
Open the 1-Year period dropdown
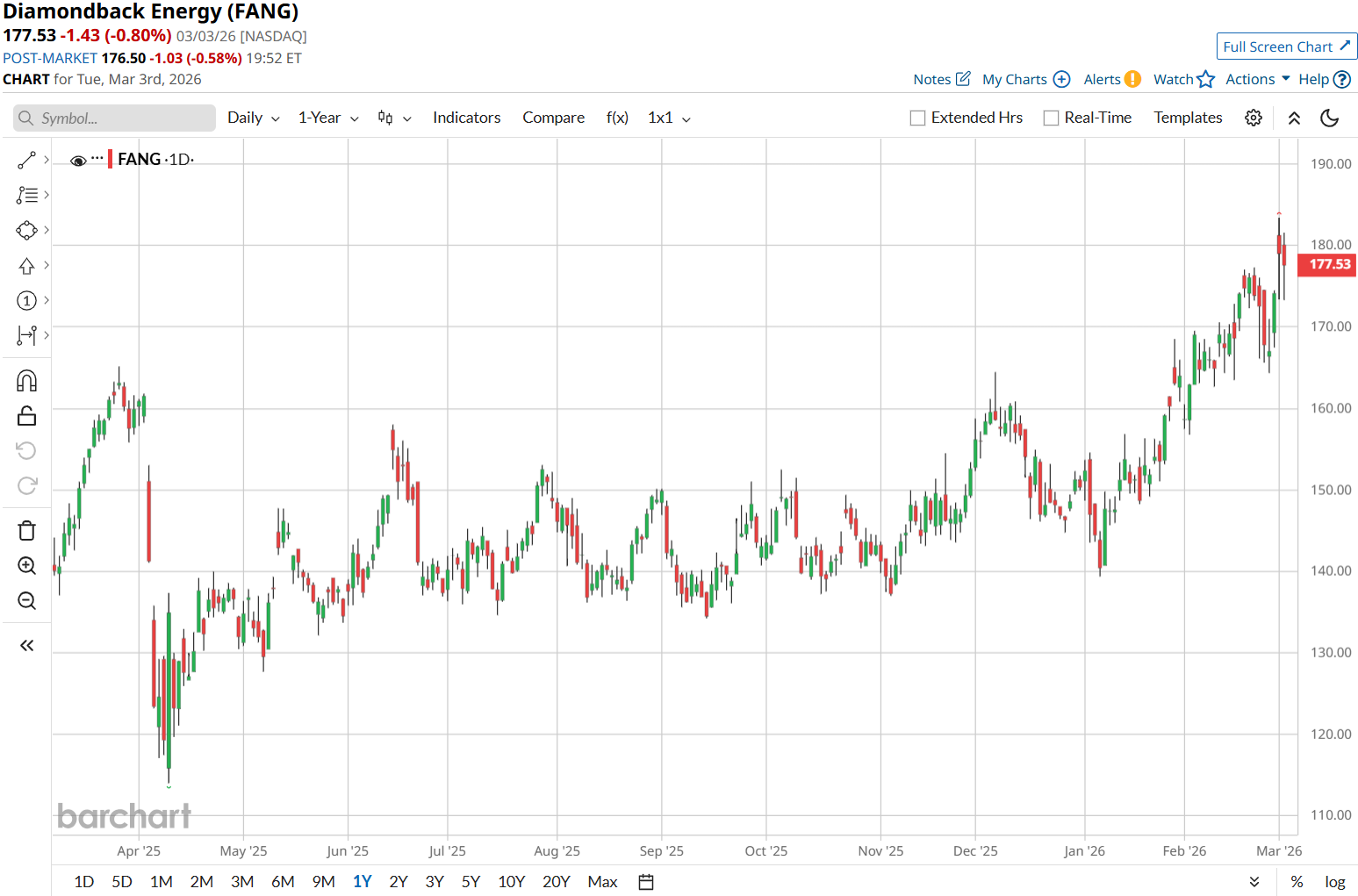click(328, 118)
